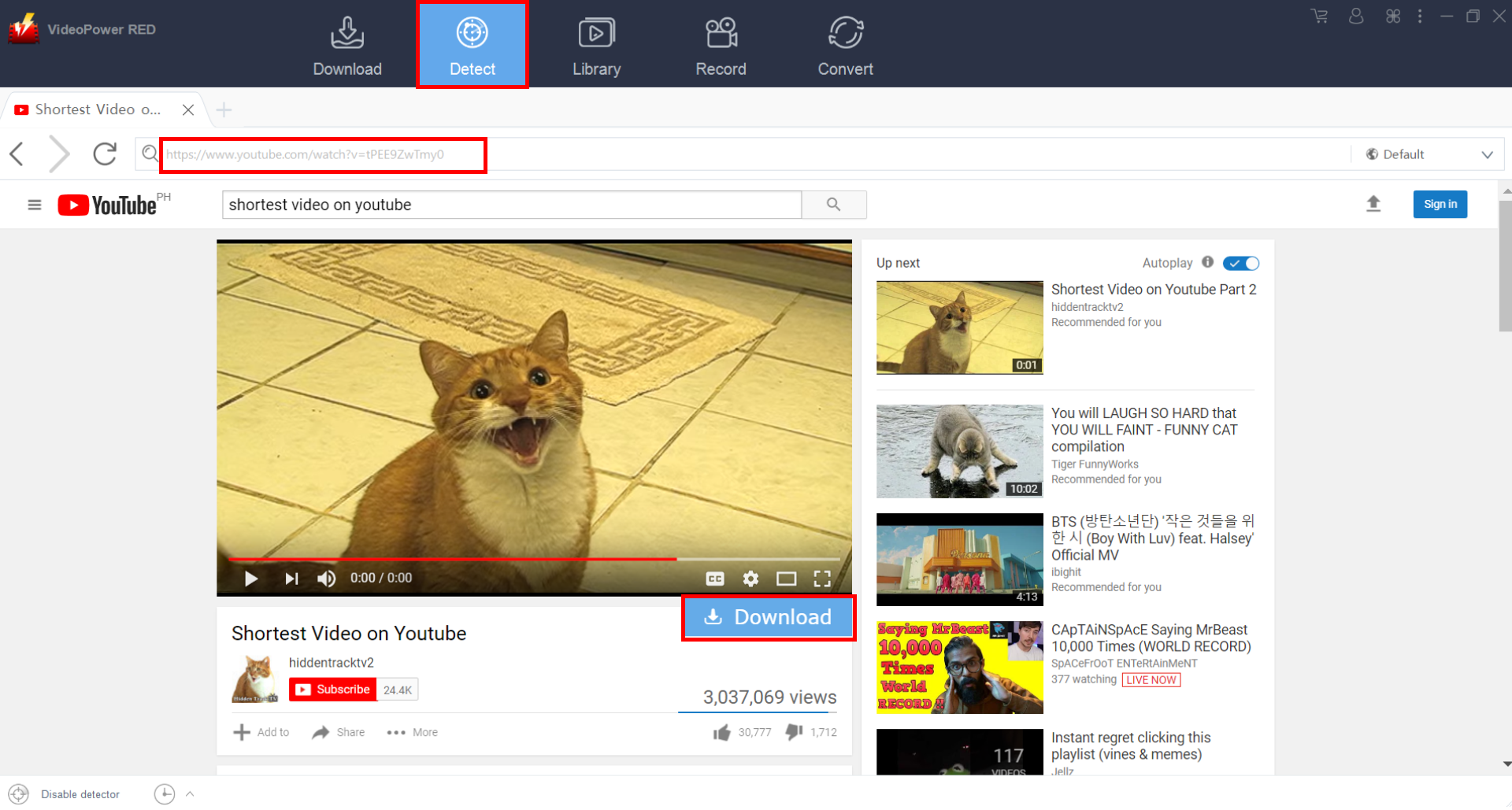The height and width of the screenshot is (810, 1512).
Task: Open the shopping cart
Action: 1319,16
